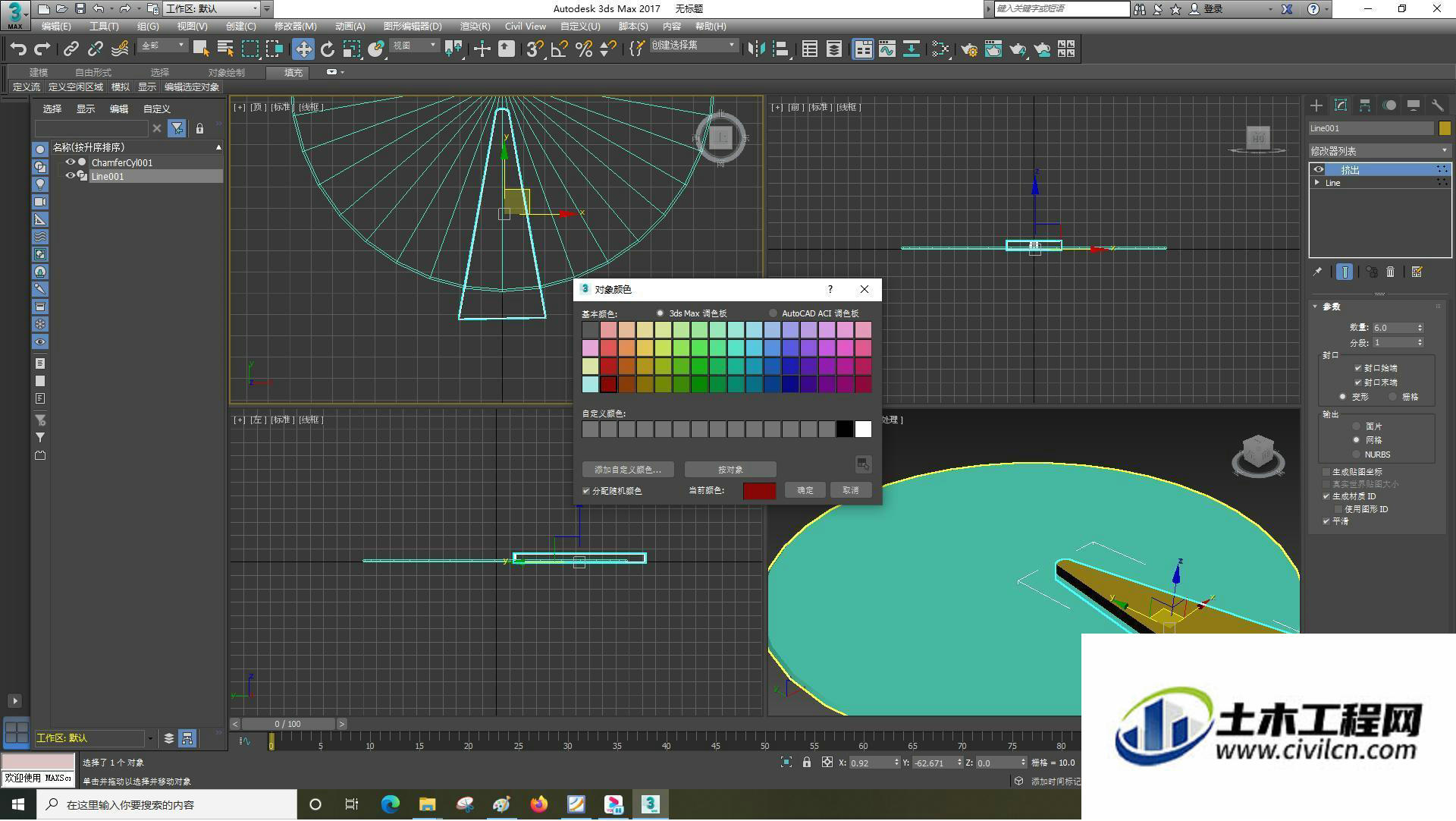Viewport: 1456px width, 821px height.
Task: Collapse the Parameters rollout
Action: [x=1316, y=307]
